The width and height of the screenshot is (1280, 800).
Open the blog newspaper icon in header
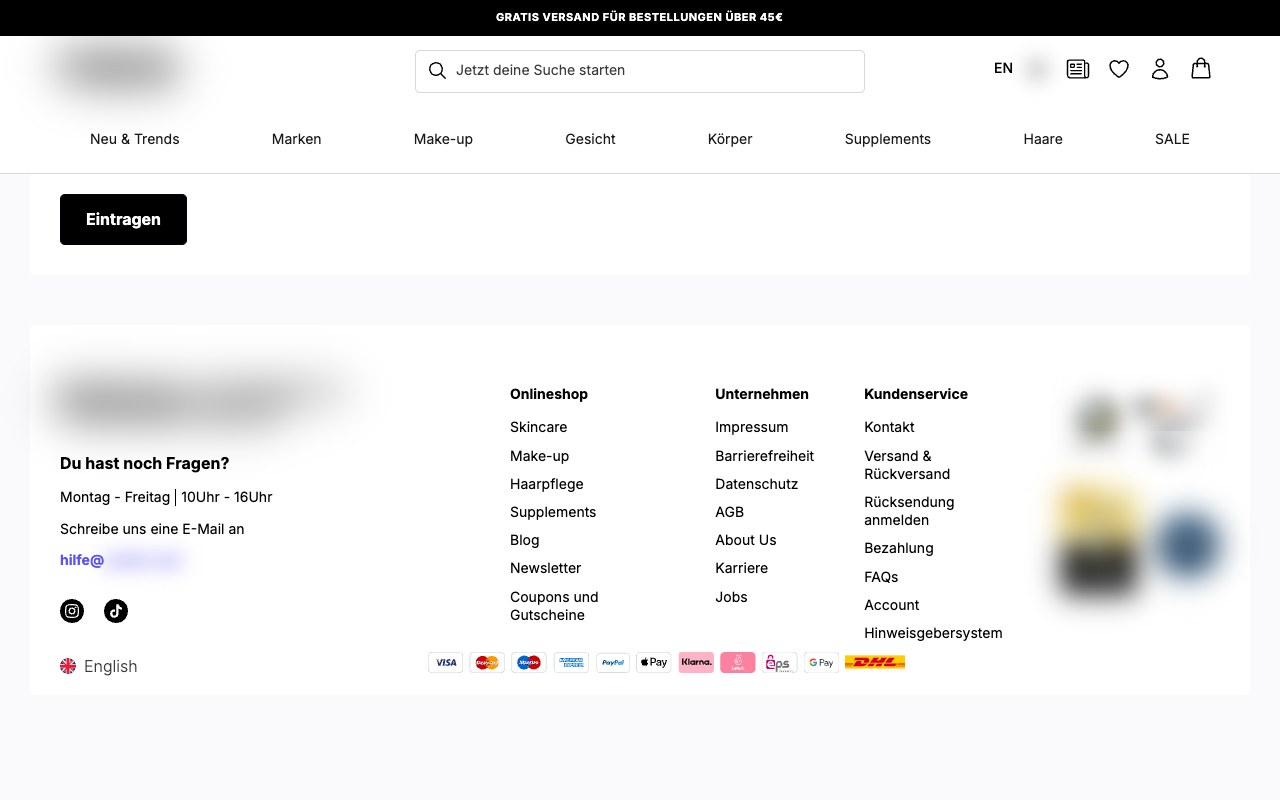(1078, 69)
